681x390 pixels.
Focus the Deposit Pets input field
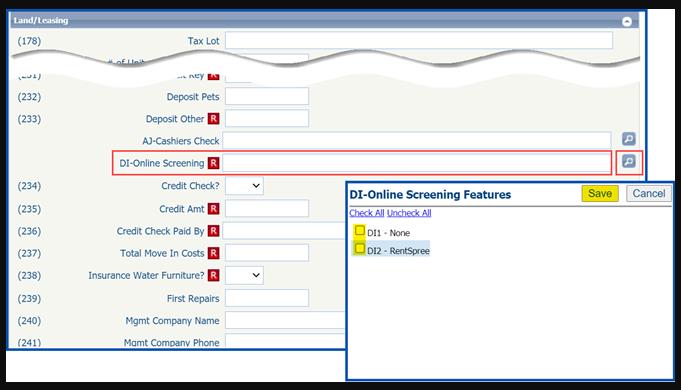tap(267, 96)
